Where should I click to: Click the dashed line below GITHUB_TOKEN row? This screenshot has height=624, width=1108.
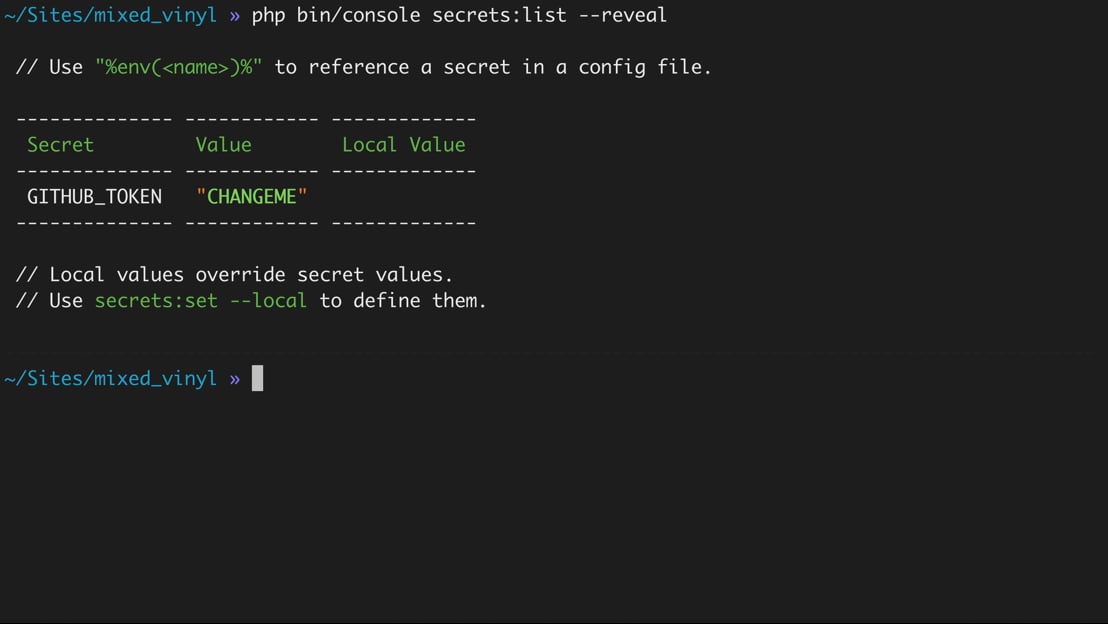(x=246, y=223)
